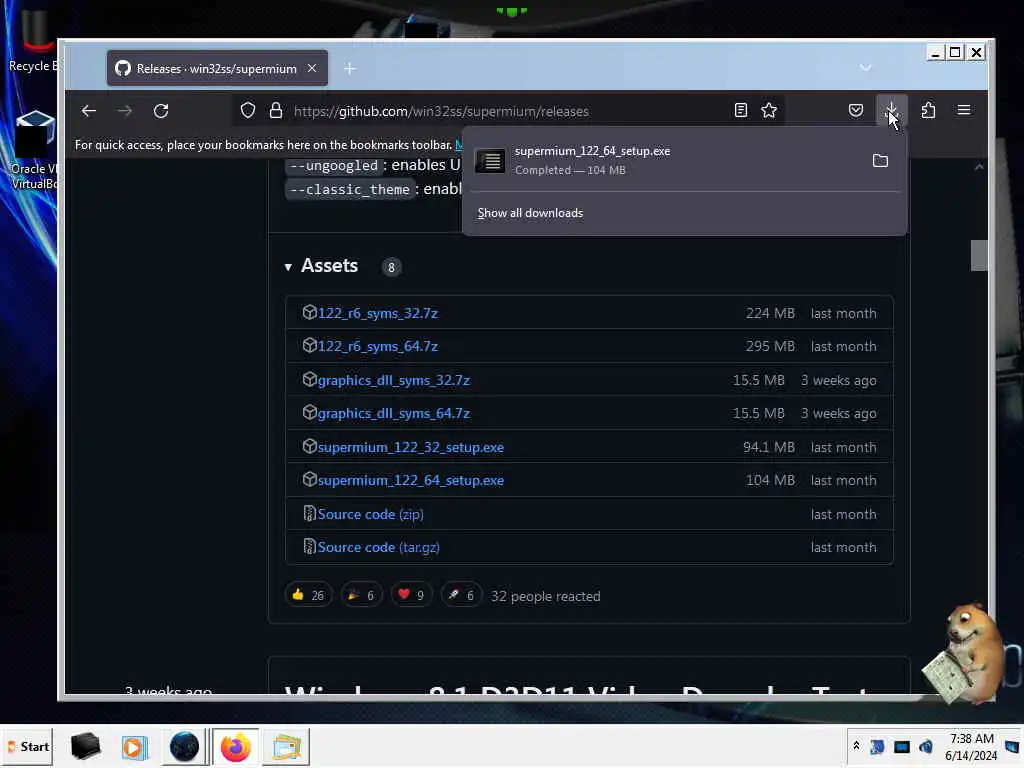The height and width of the screenshot is (768, 1024).
Task: Reload the current GitHub page
Action: (x=161, y=111)
